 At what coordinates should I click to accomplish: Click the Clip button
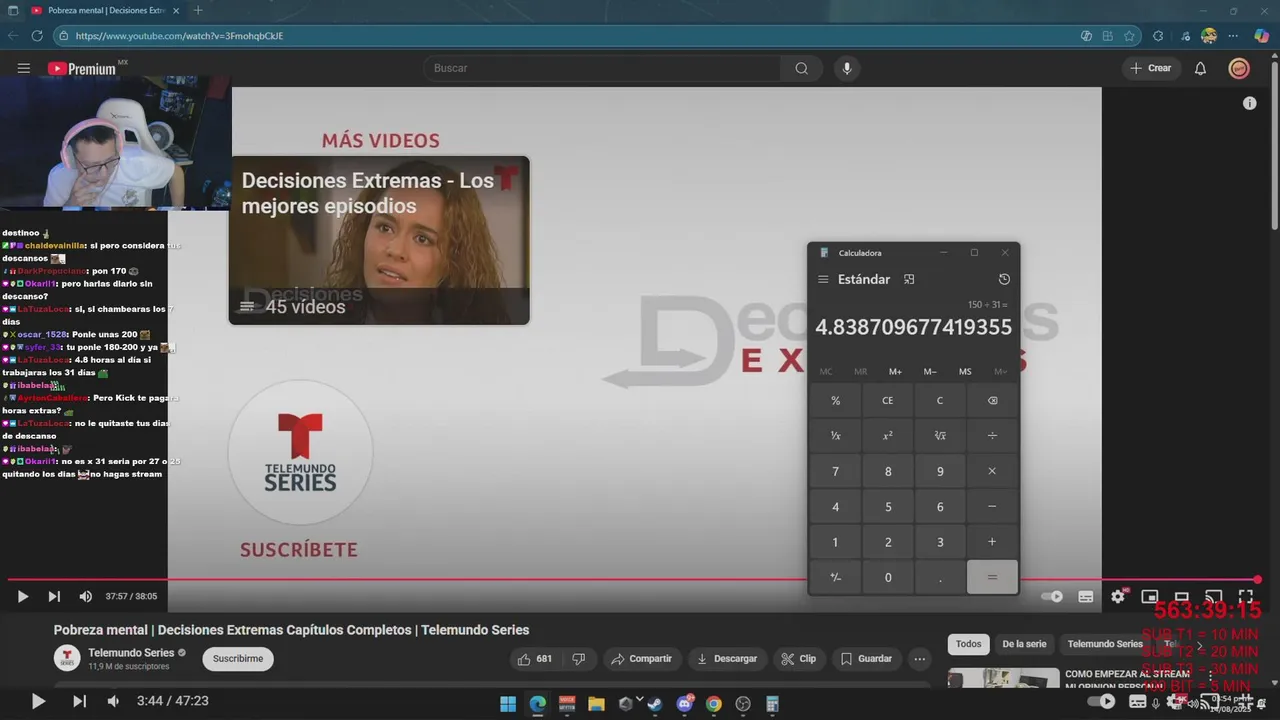pyautogui.click(x=798, y=659)
